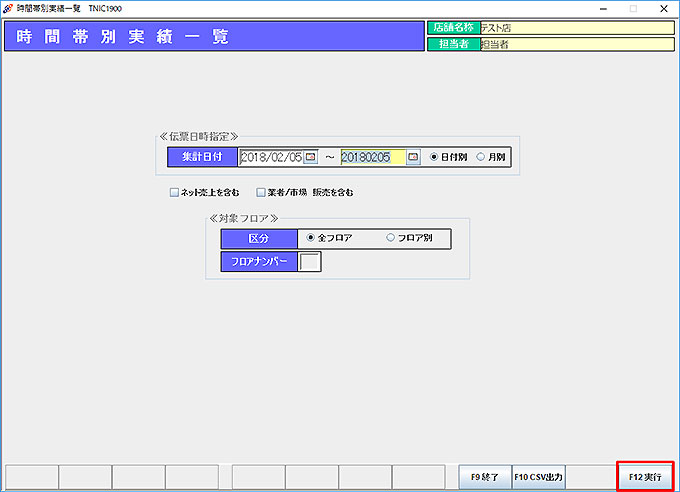Click the F12 実行 button

645,477
